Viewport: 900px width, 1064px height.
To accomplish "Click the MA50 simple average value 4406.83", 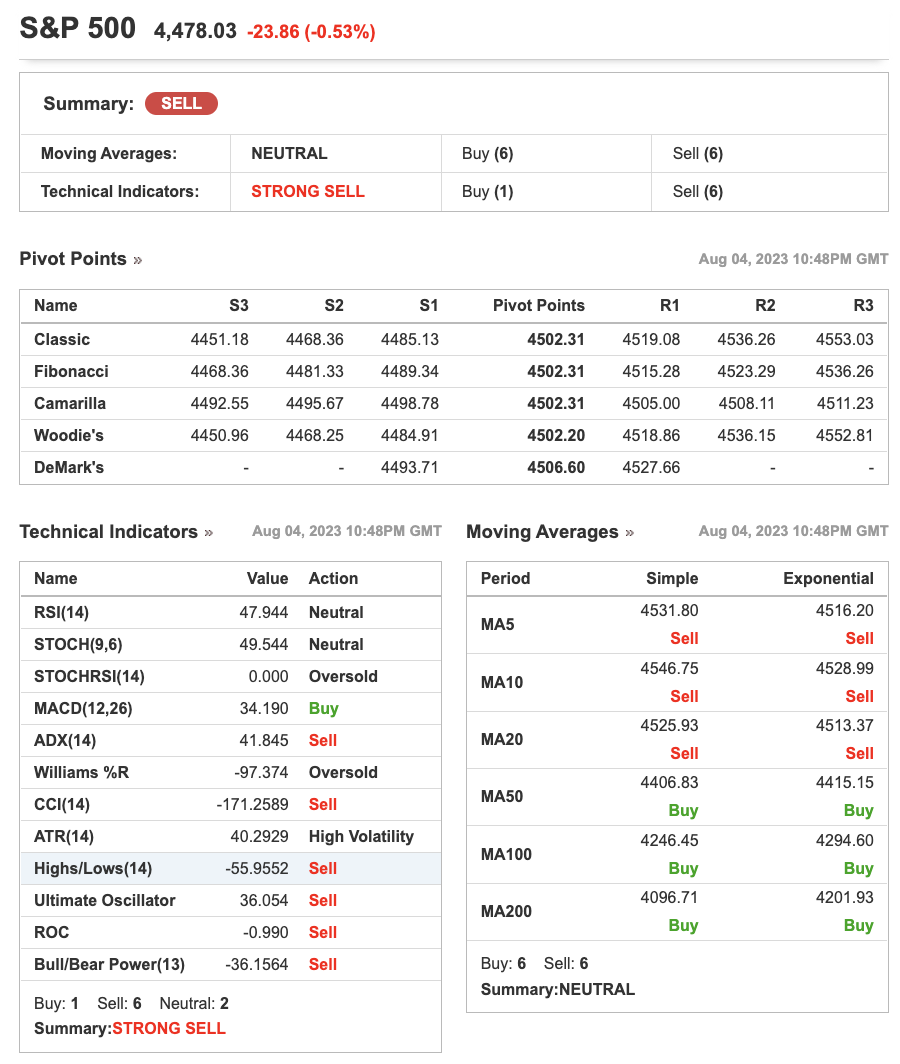I will click(669, 782).
